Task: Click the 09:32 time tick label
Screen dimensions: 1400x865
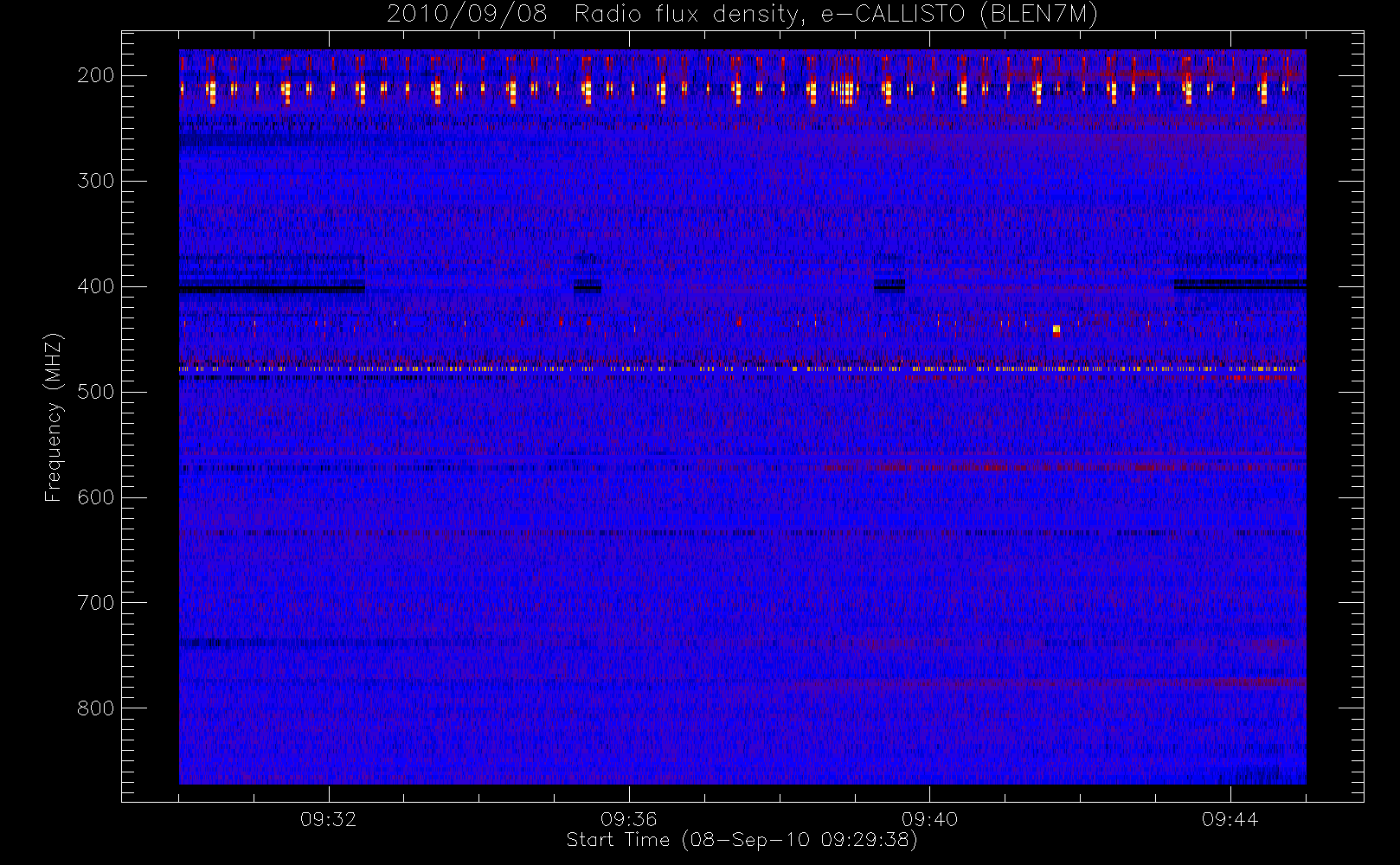Action: point(329,819)
